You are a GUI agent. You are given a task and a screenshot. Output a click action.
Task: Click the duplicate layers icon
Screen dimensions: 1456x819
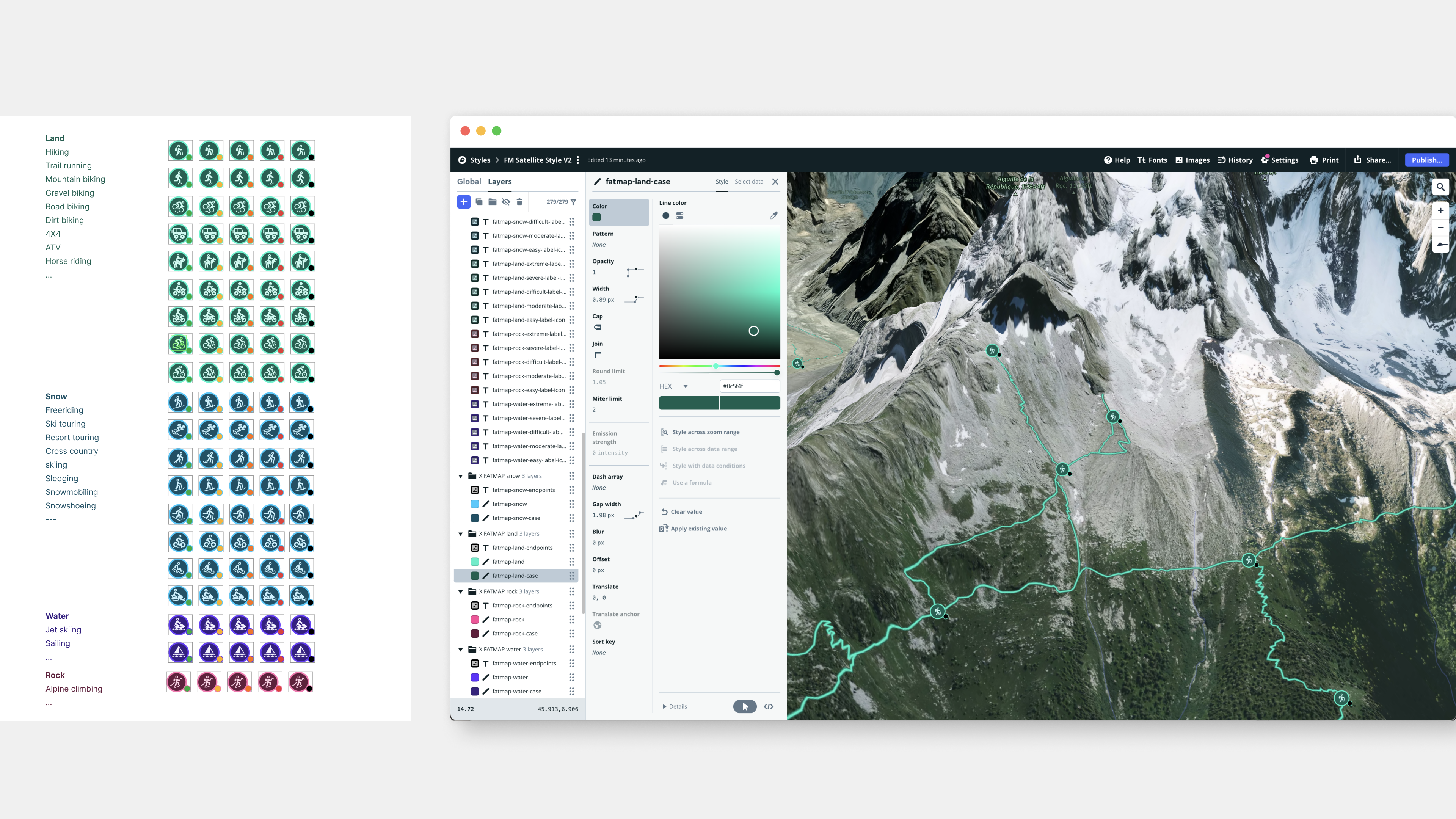(479, 202)
